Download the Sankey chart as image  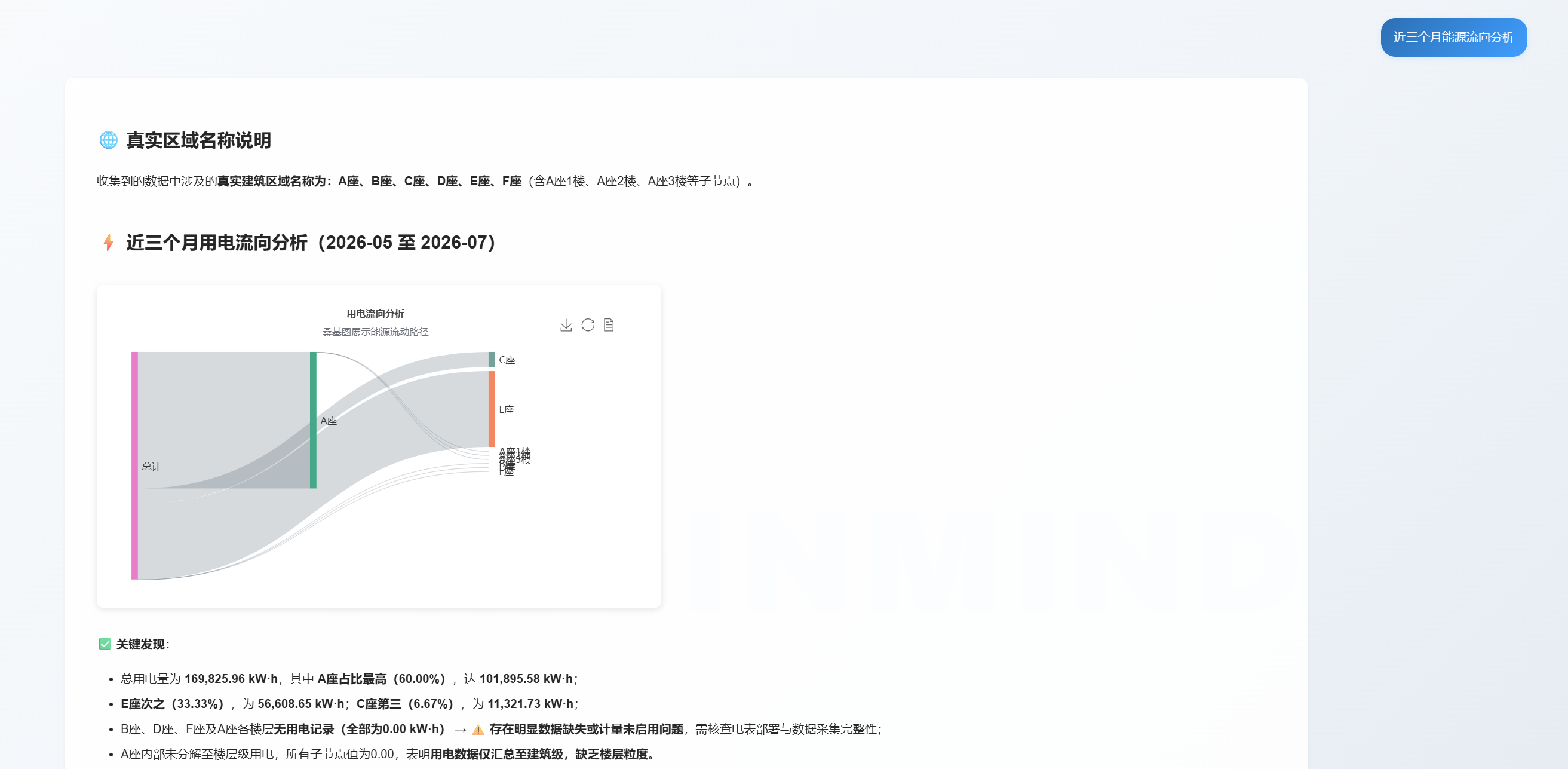(566, 325)
